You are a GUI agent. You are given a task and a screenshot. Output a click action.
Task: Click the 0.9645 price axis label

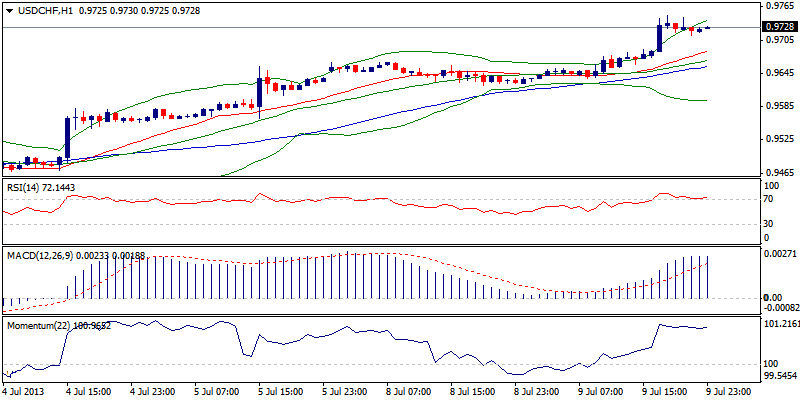point(776,73)
